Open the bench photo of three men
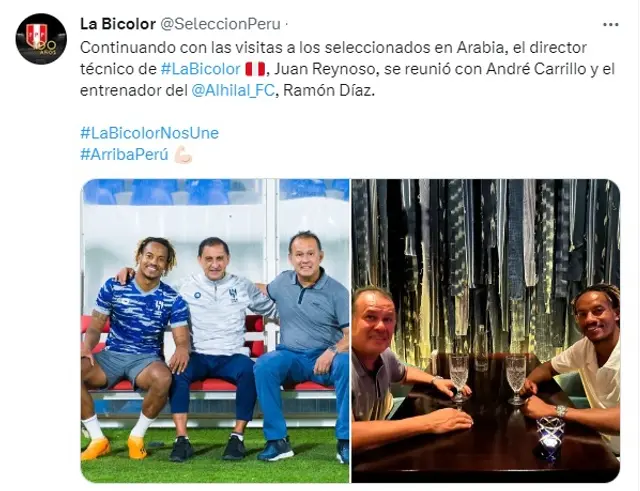 coord(215,331)
